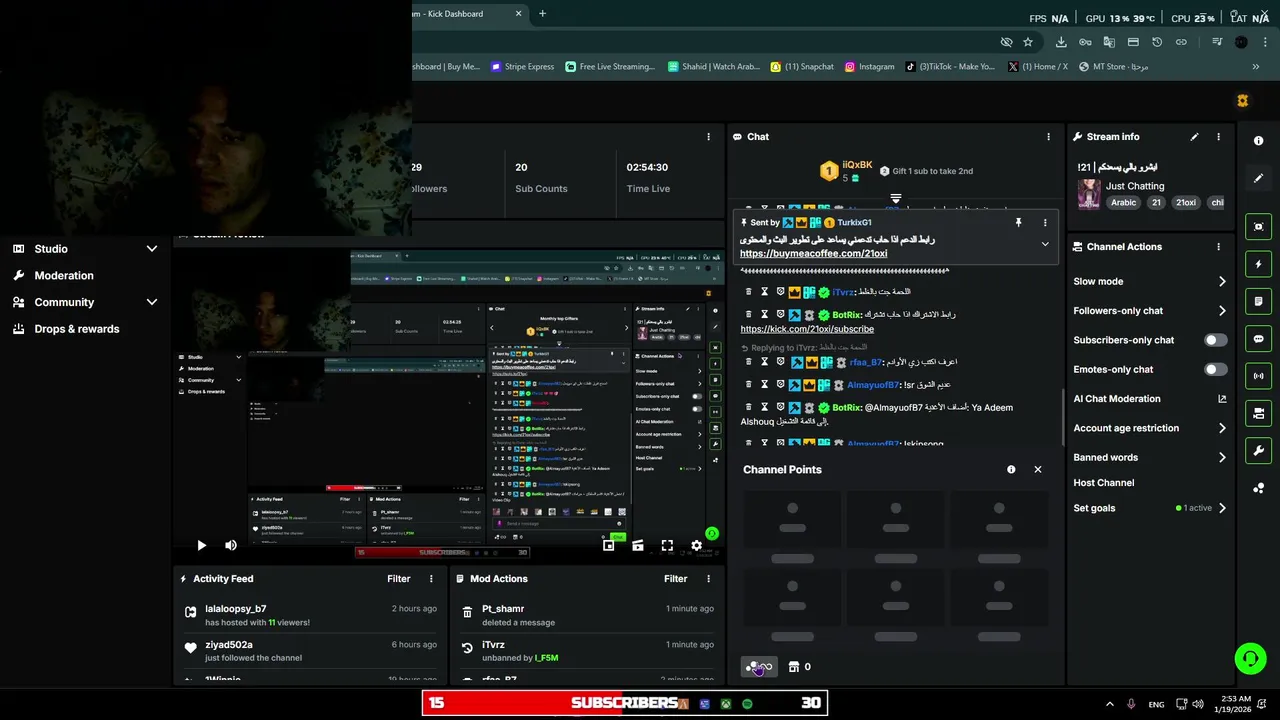Show Channel Points info
Viewport: 1280px width, 720px height.
tap(1011, 470)
